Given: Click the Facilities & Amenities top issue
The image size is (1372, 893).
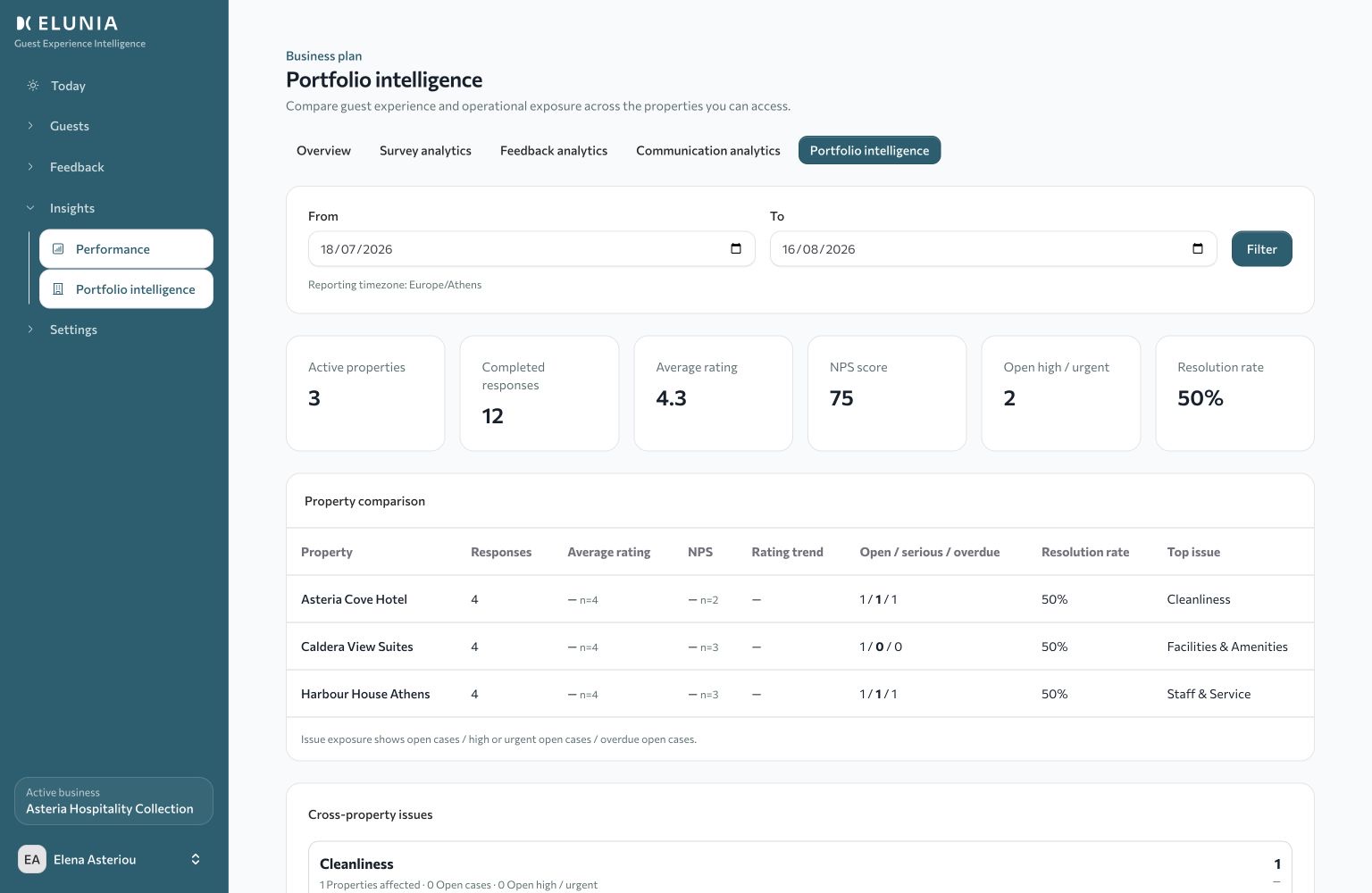Looking at the screenshot, I should [1227, 647].
